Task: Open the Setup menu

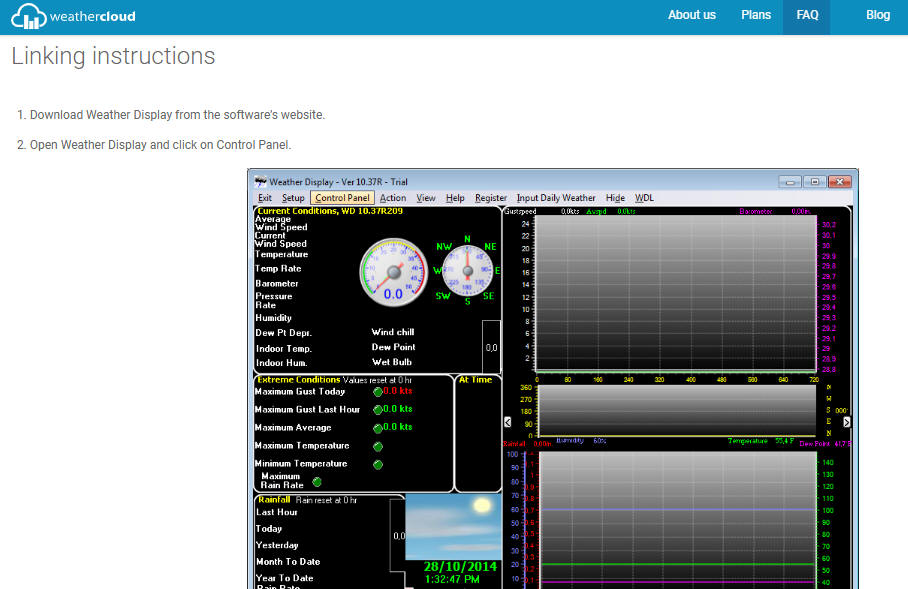Action: tap(293, 198)
